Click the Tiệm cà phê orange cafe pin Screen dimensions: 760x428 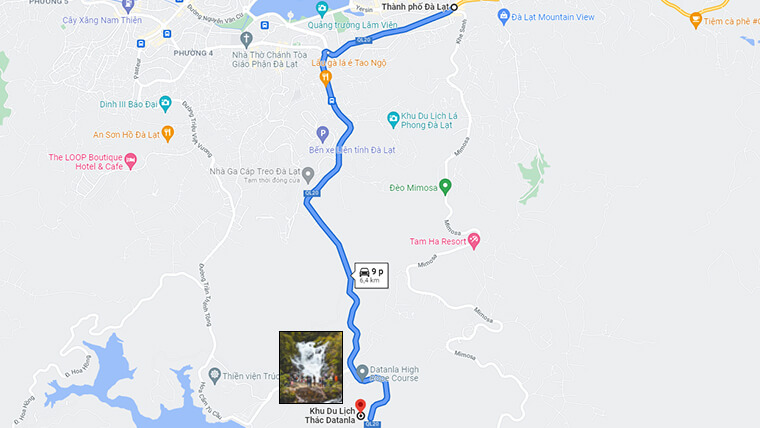pyautogui.click(x=696, y=21)
